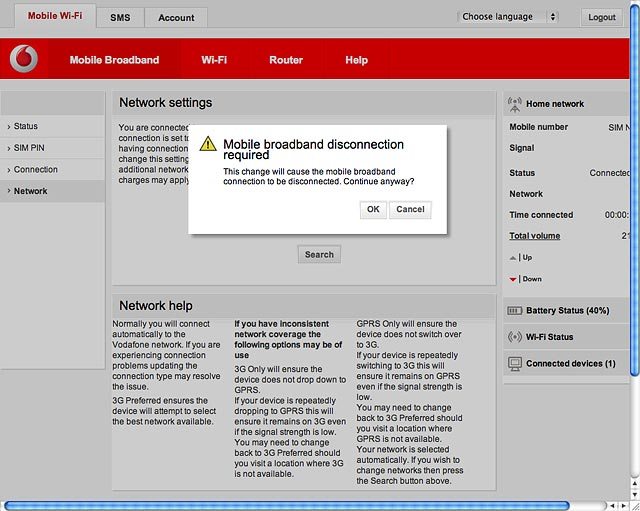Click the Signal label
Image resolution: width=640 pixels, height=511 pixels.
[x=522, y=148]
